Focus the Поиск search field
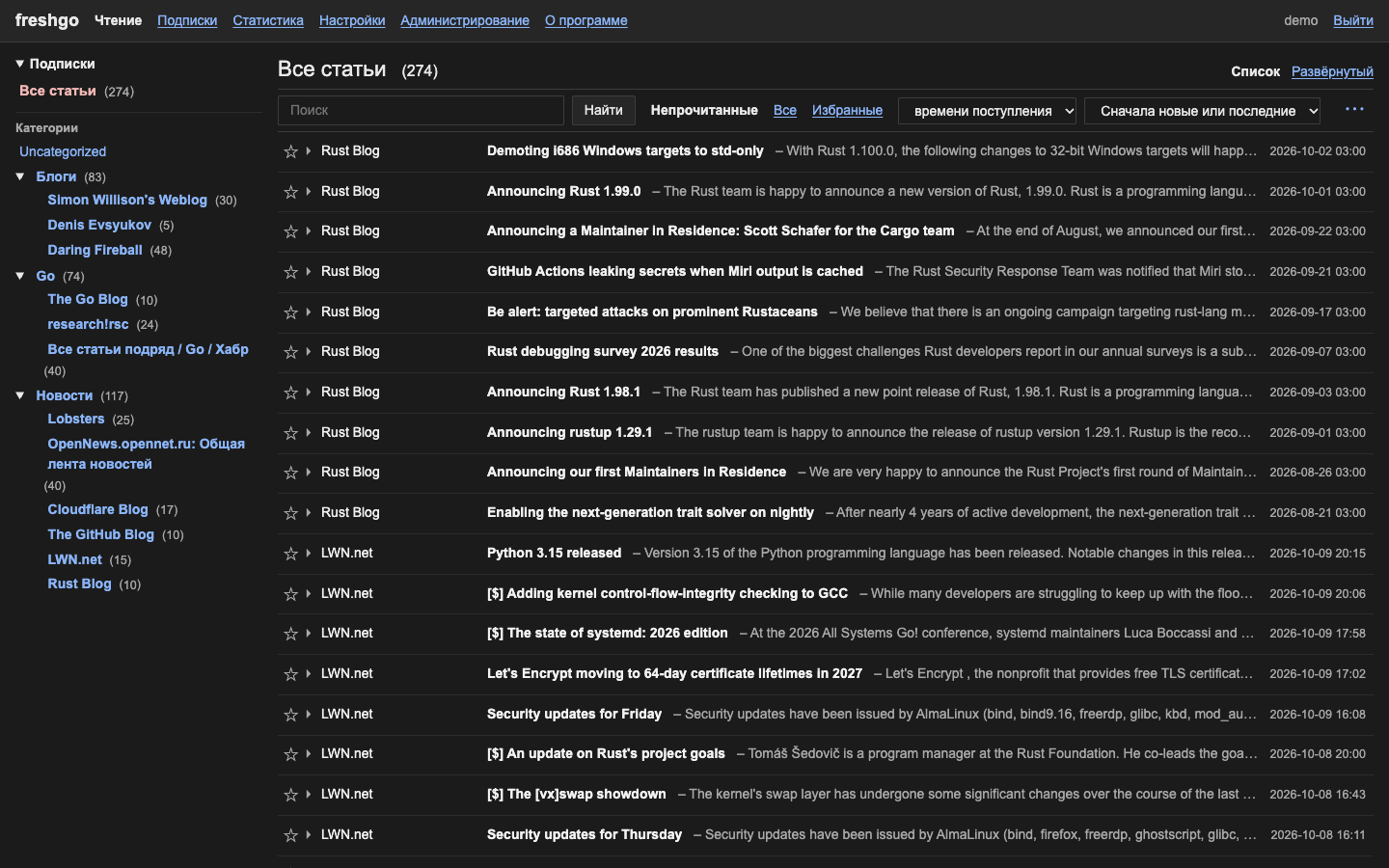1389x868 pixels. coord(421,110)
